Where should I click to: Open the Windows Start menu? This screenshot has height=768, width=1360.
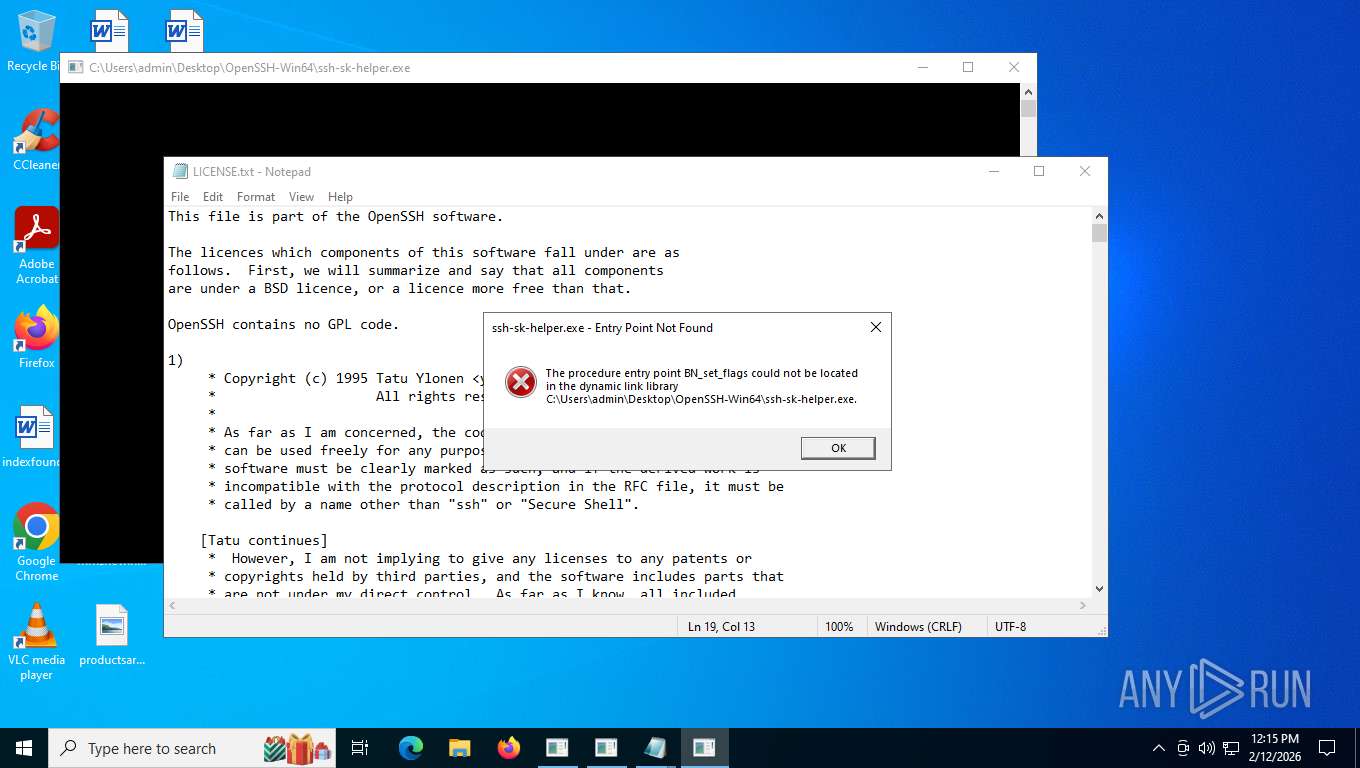pos(24,748)
